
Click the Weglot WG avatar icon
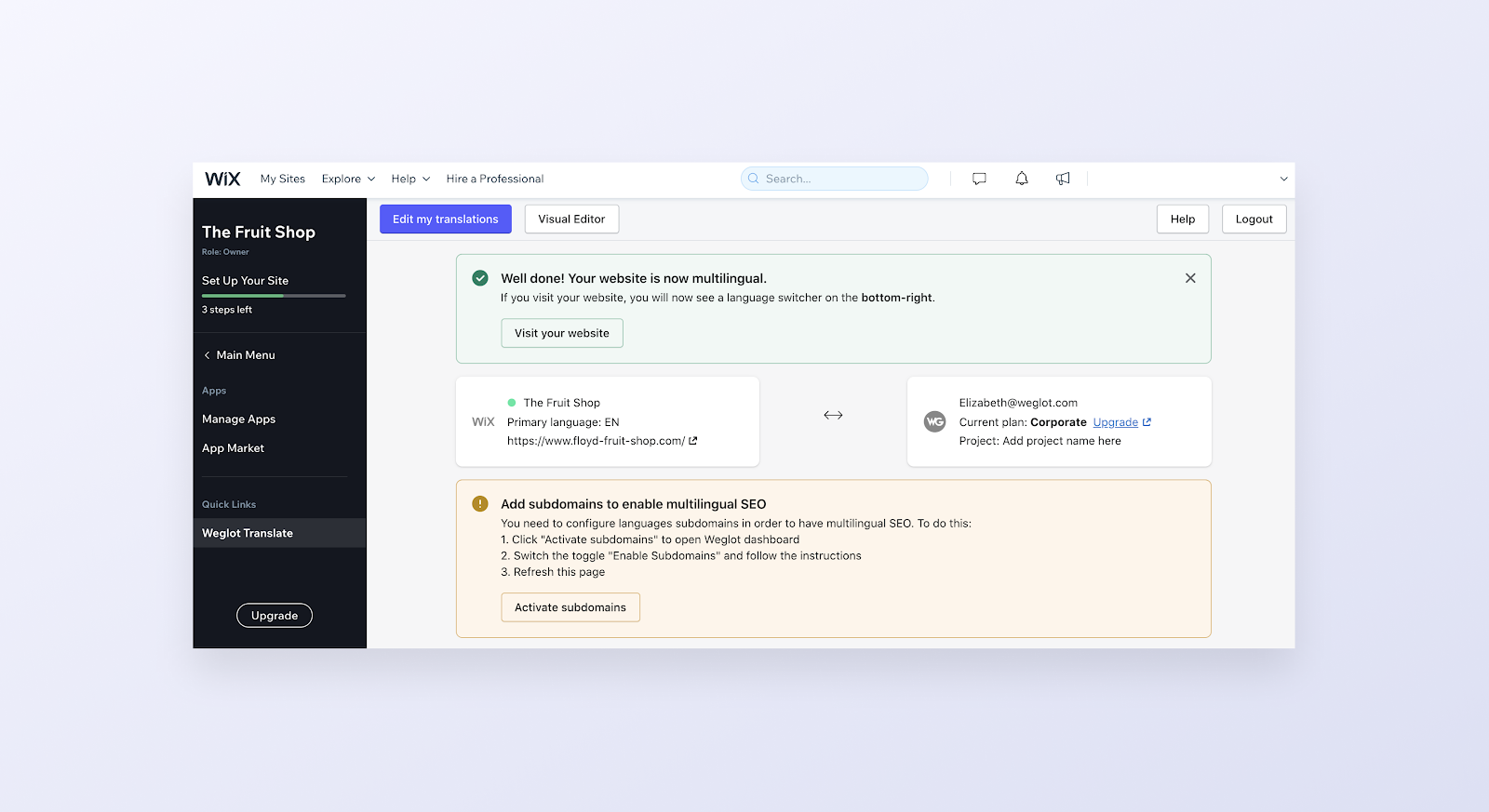pos(934,422)
